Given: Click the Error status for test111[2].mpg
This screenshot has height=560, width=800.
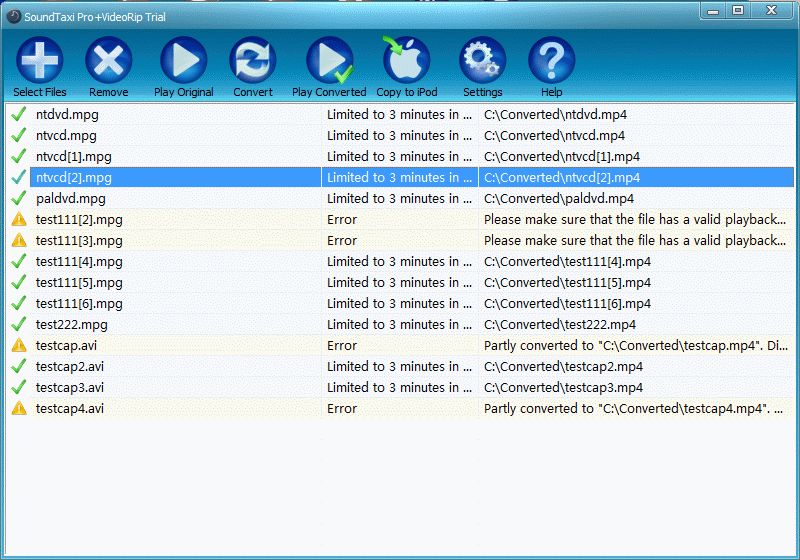Looking at the screenshot, I should [342, 219].
